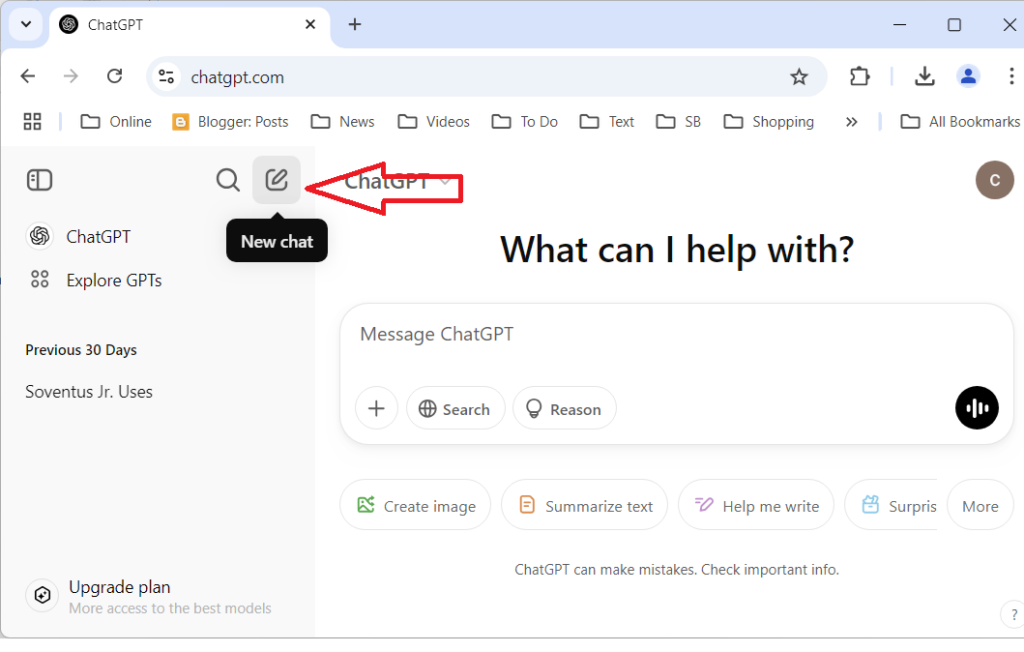Open Explore GPTs in the sidebar
The width and height of the screenshot is (1024, 652).
(x=95, y=280)
